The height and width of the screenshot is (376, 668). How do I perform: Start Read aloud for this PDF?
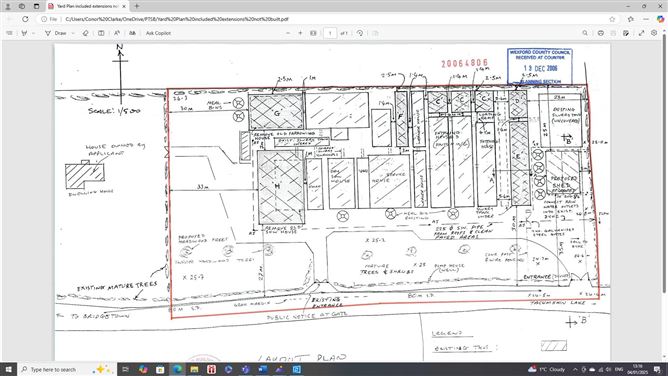117,33
